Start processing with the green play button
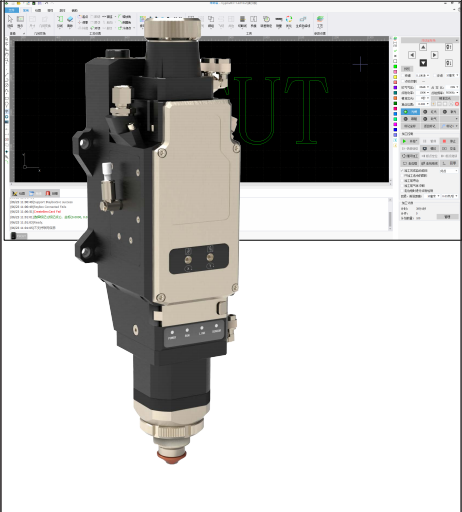 point(410,141)
